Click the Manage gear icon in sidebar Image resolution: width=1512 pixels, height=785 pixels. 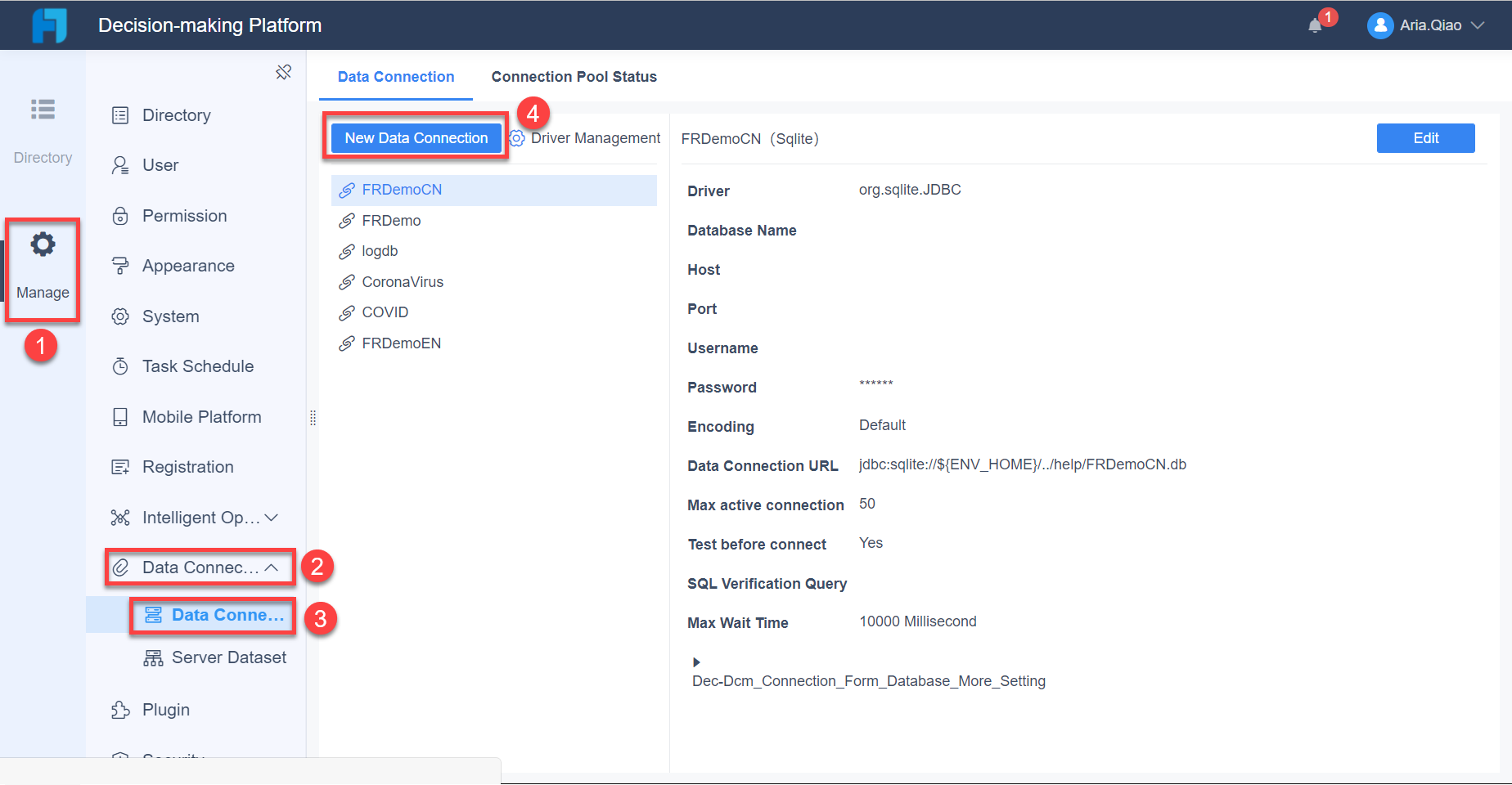point(42,244)
